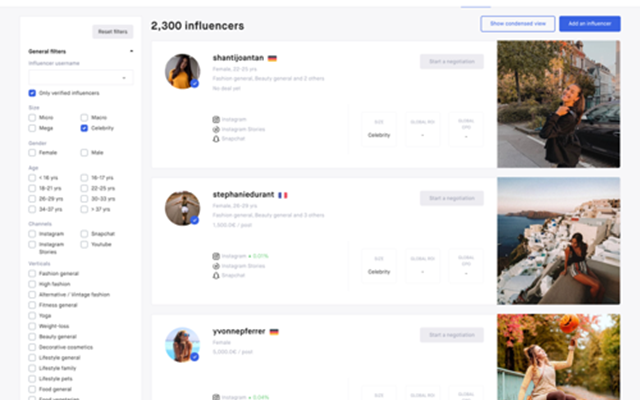Check the Decorative cosmetics vertical

32,347
